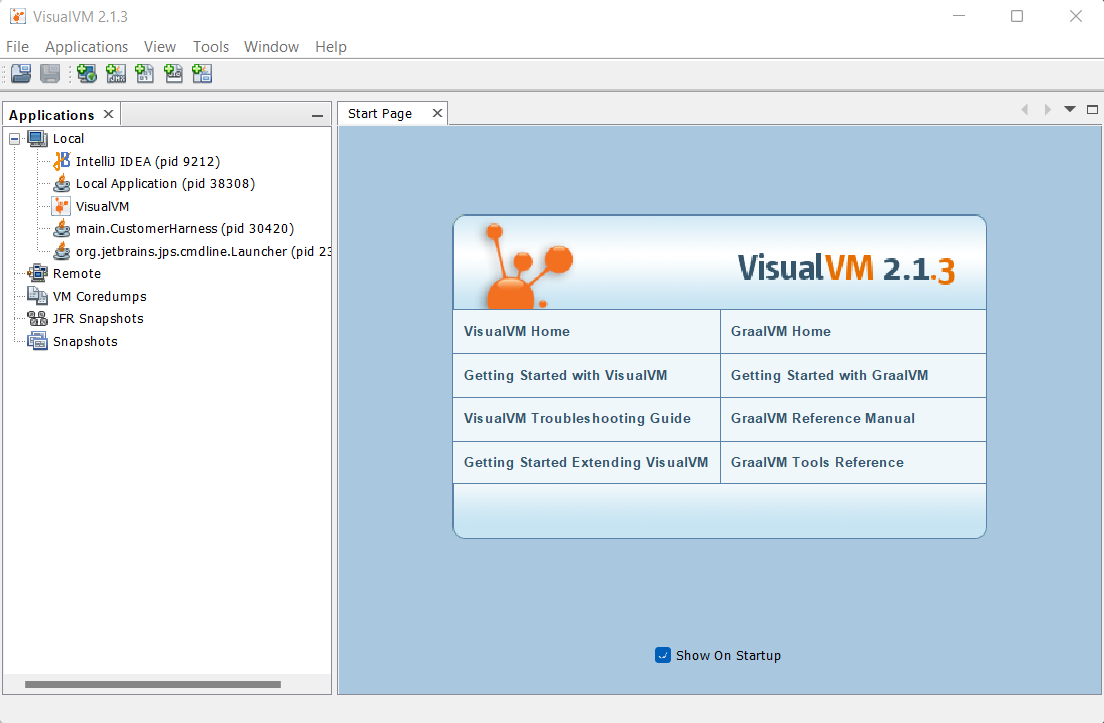1104x723 pixels.
Task: Click the Add VM Coredump toolbar icon
Action: (x=145, y=73)
